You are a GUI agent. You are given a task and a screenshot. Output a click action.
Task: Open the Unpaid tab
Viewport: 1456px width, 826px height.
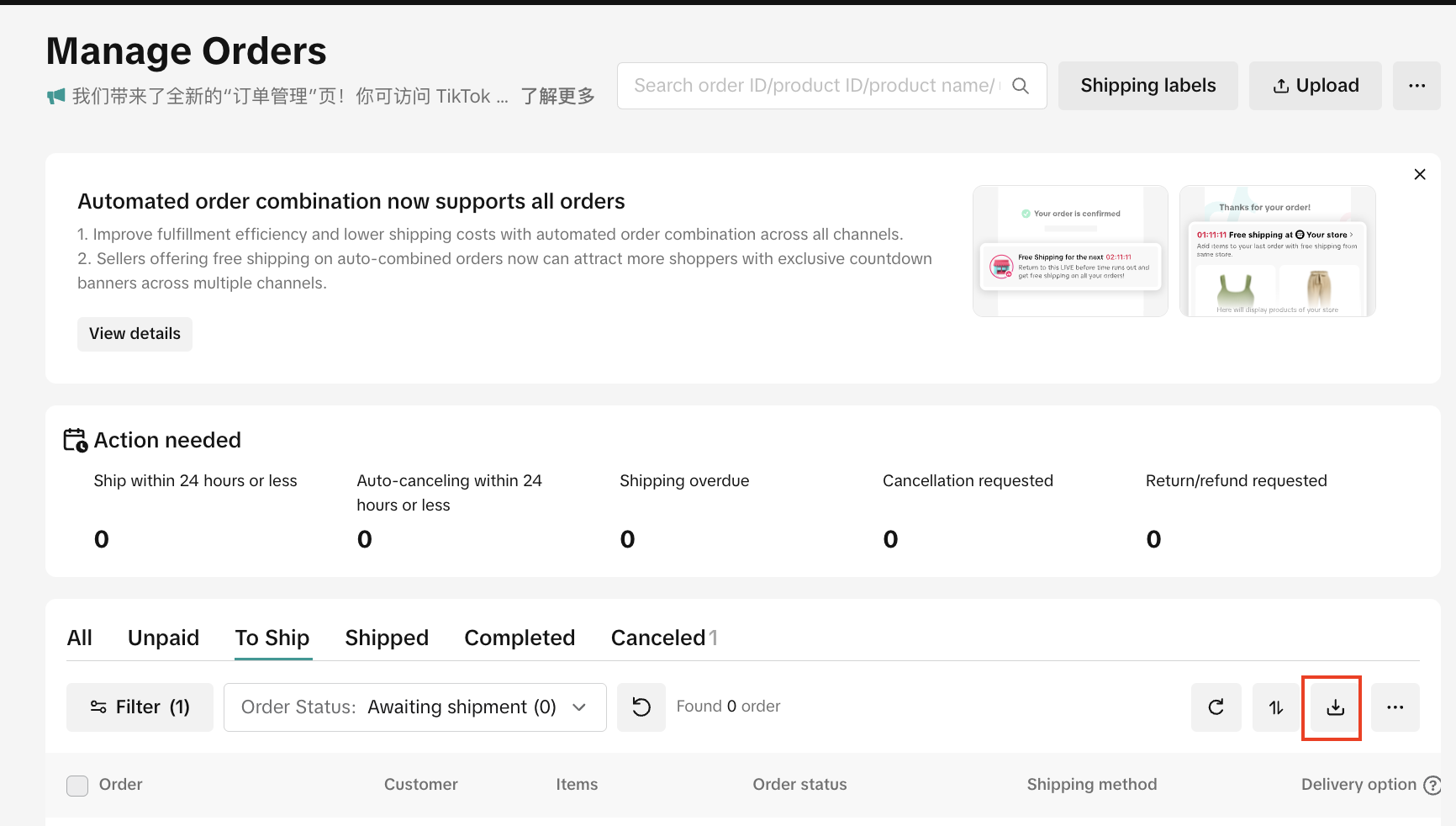(x=163, y=638)
